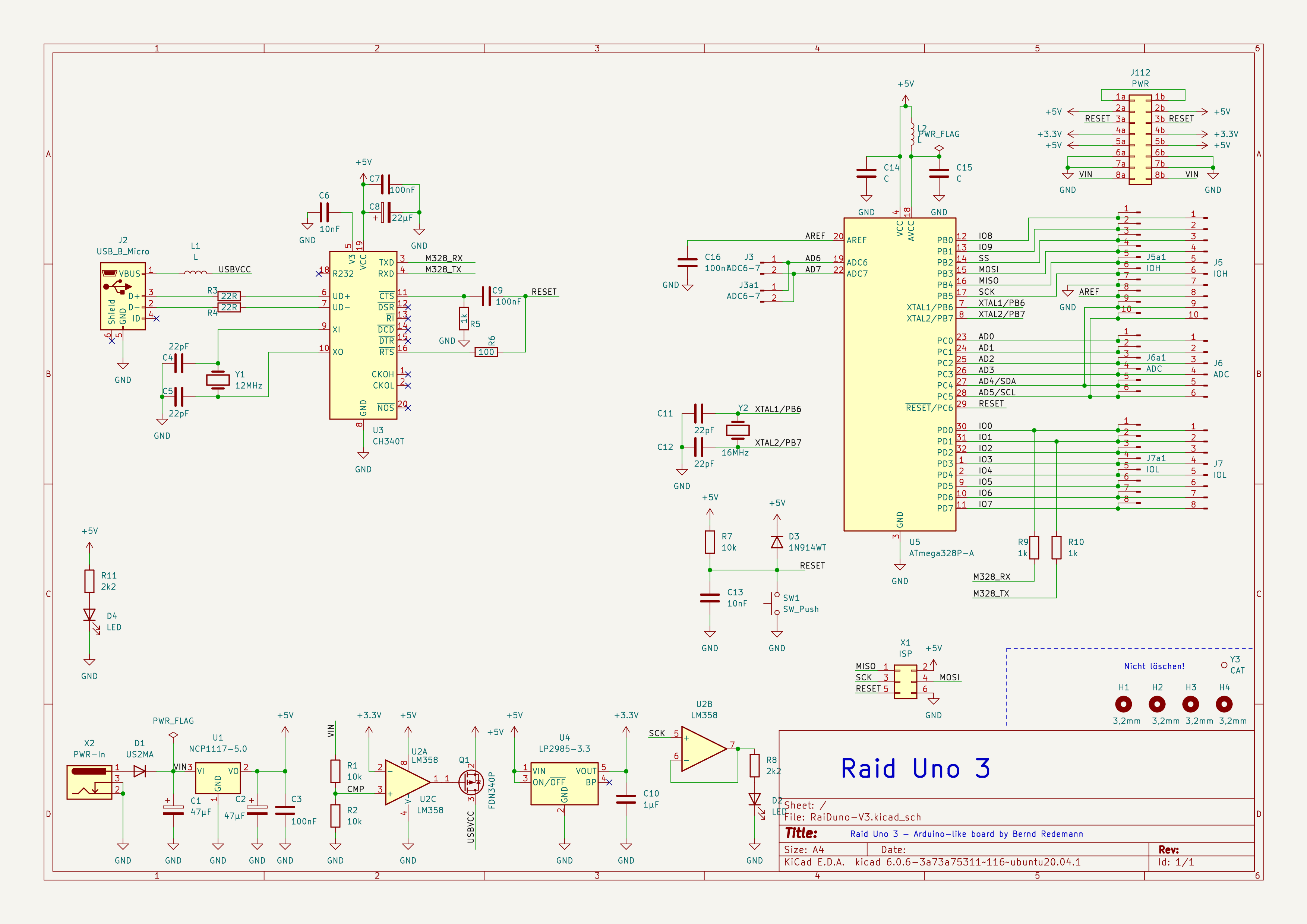Select the 12MHz crystal Y1 symbol
1307x924 pixels.
pos(217,380)
